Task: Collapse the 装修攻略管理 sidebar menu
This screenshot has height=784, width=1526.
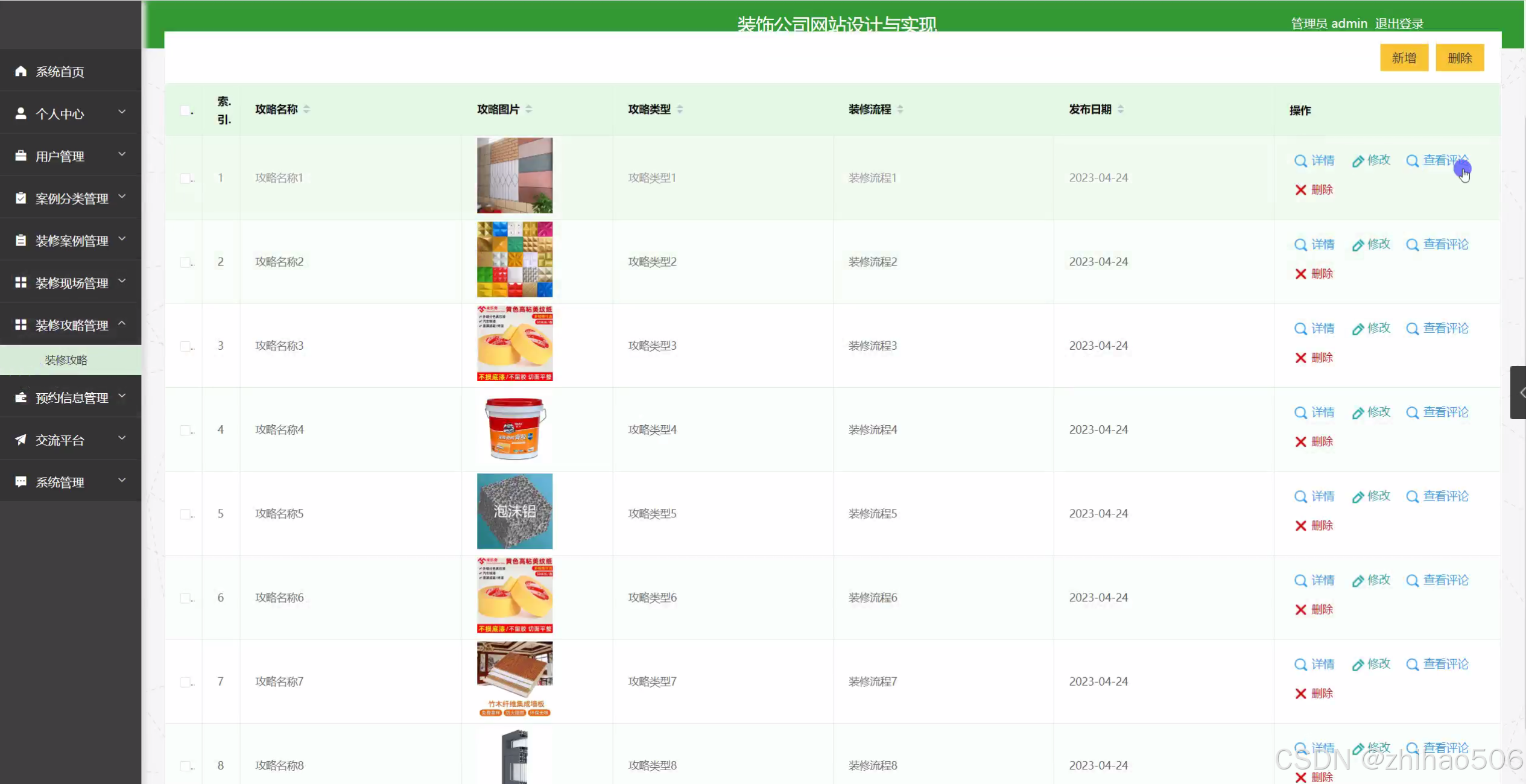Action: (x=71, y=325)
